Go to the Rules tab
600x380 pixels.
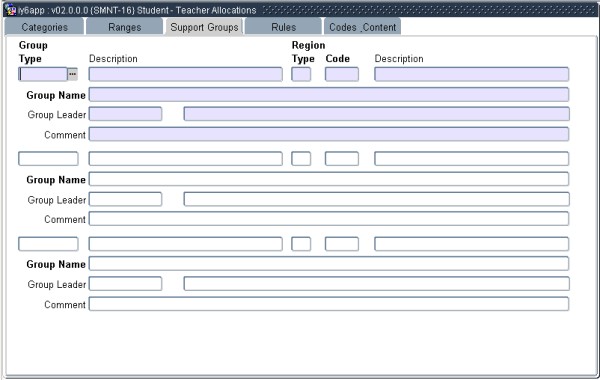pyautogui.click(x=284, y=27)
